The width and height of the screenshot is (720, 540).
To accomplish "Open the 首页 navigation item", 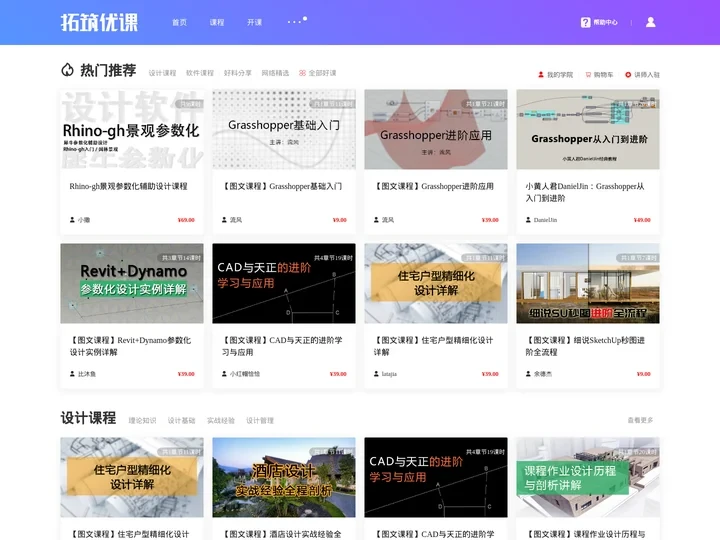I will (179, 22).
